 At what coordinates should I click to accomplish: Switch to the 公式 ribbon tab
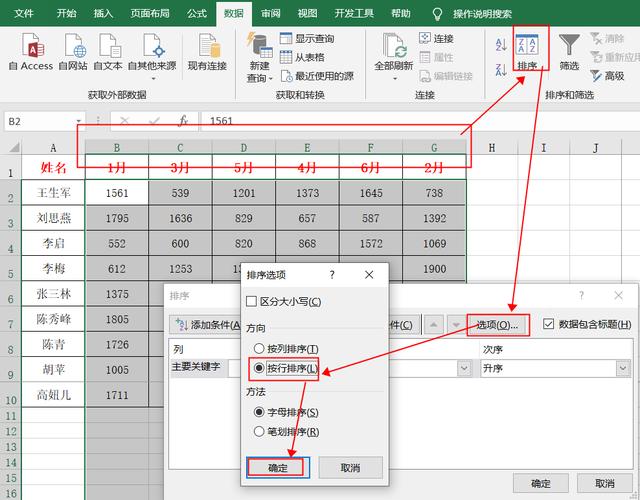point(197,14)
